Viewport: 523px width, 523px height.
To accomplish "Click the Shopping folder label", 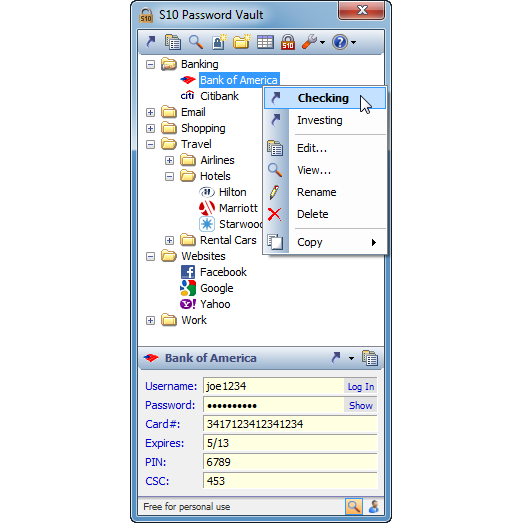I will point(203,128).
